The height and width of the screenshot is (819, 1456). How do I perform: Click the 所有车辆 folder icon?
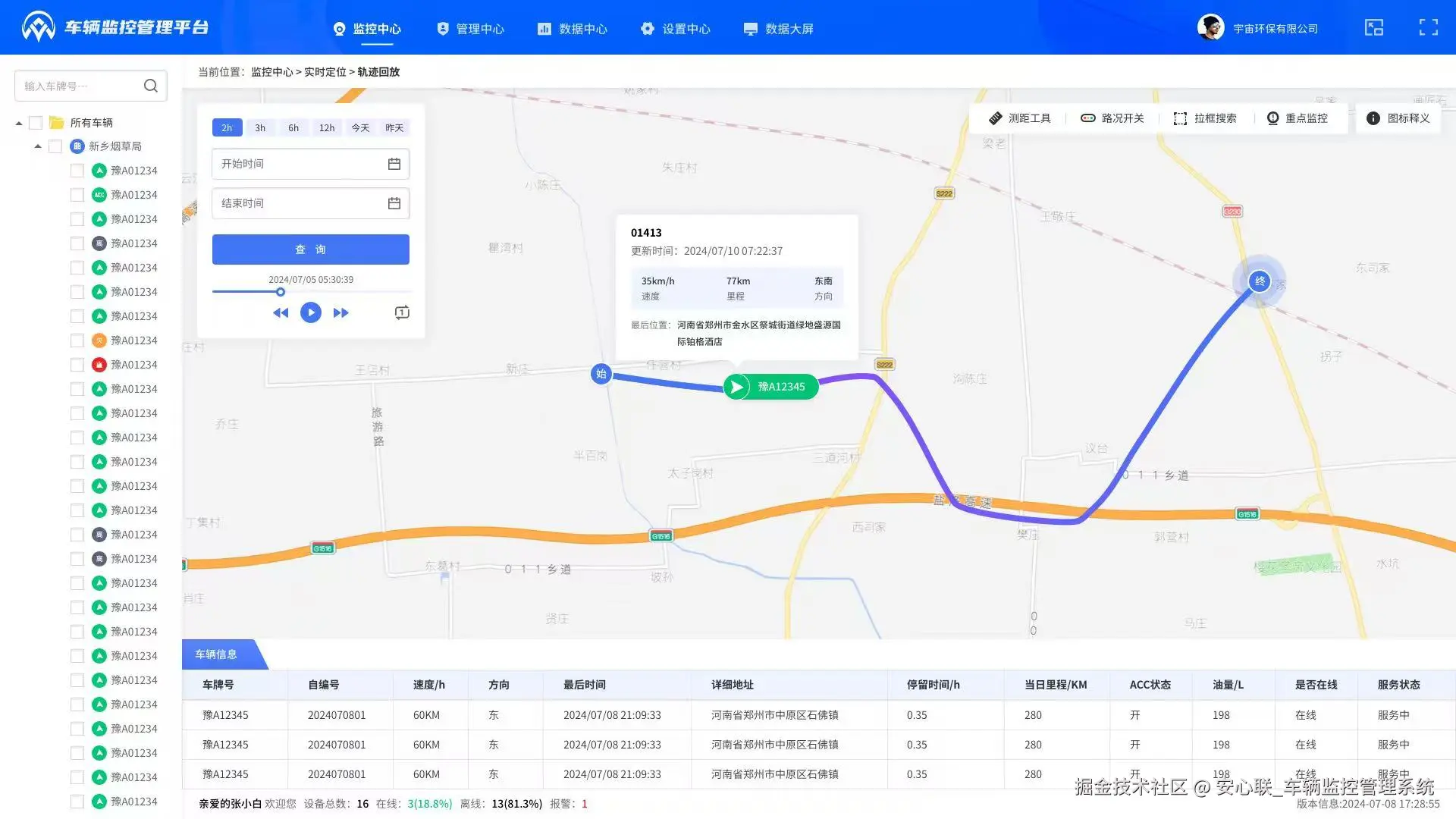[57, 123]
